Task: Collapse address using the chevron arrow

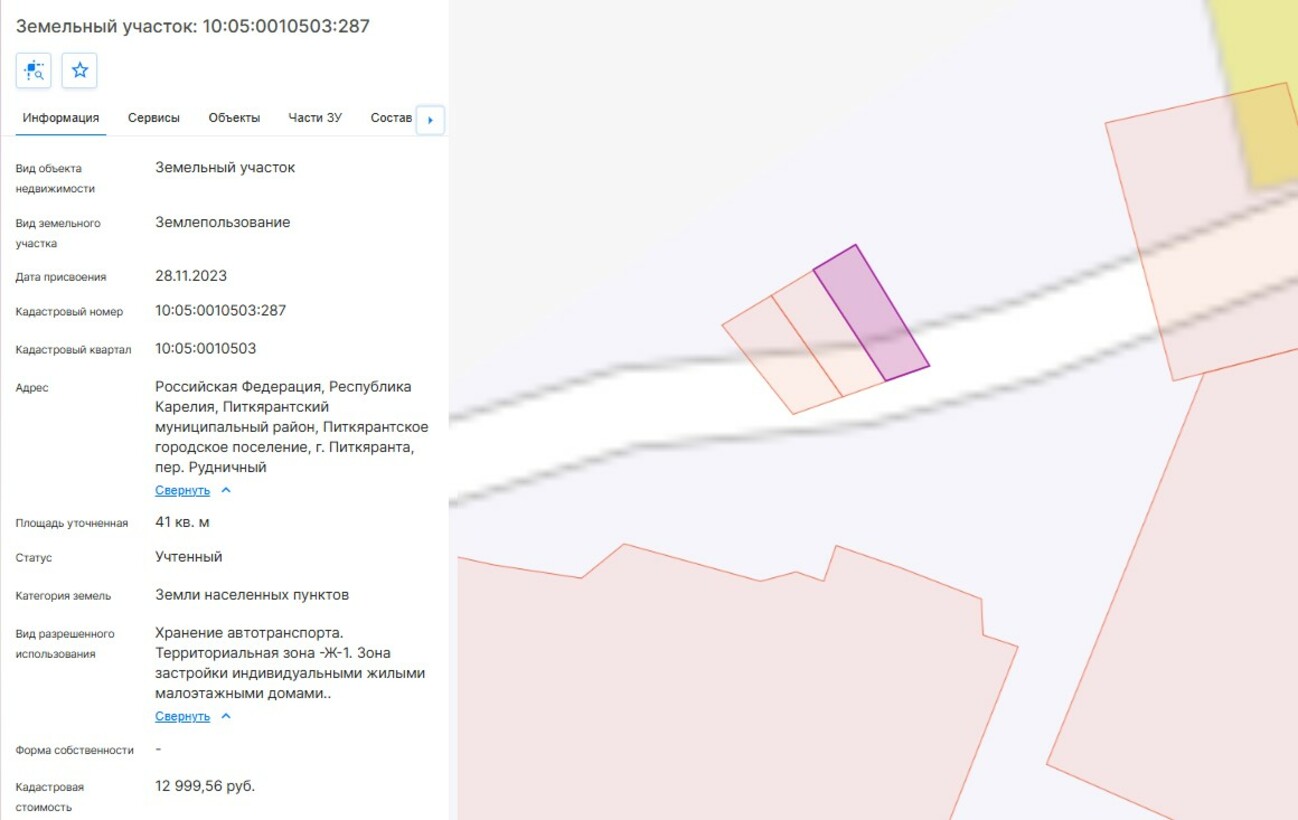Action: (x=226, y=491)
